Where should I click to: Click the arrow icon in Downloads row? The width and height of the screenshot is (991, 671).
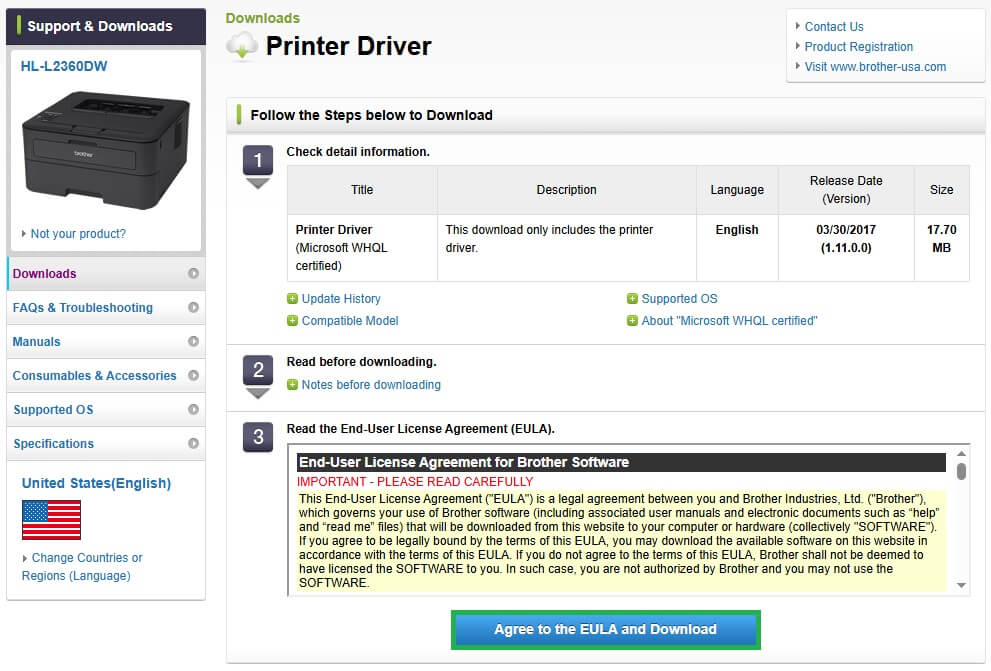(193, 274)
